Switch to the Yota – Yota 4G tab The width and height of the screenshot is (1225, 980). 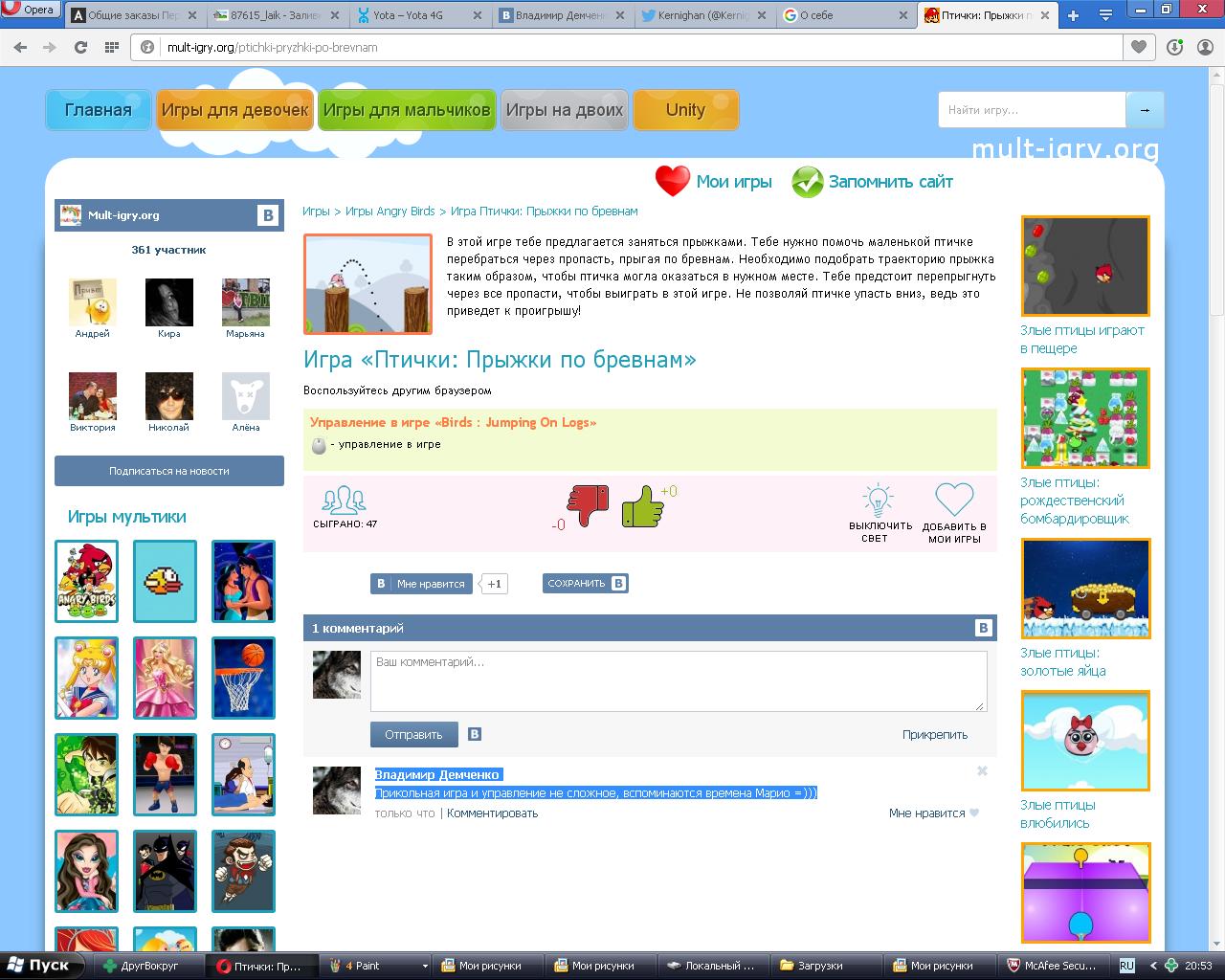420,15
